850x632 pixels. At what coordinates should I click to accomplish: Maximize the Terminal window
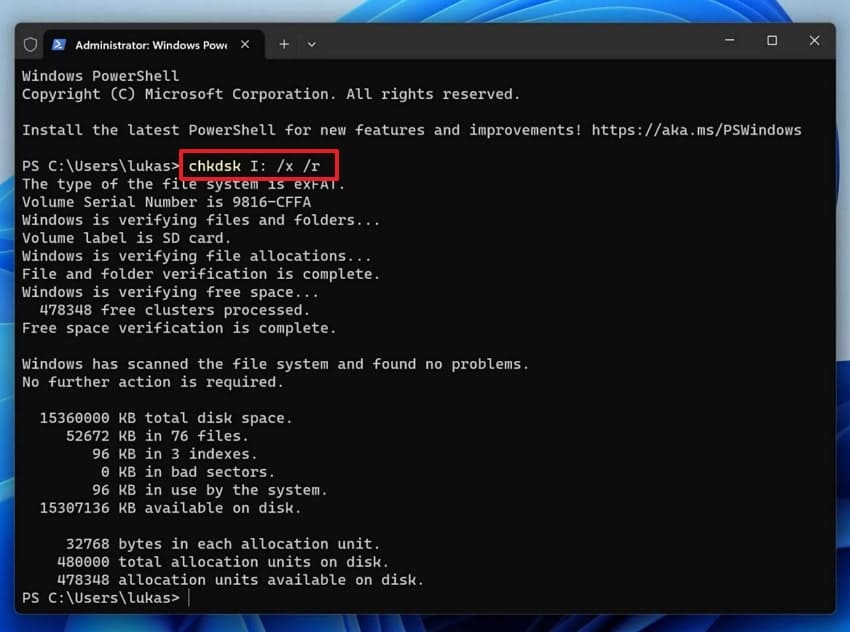click(x=772, y=40)
